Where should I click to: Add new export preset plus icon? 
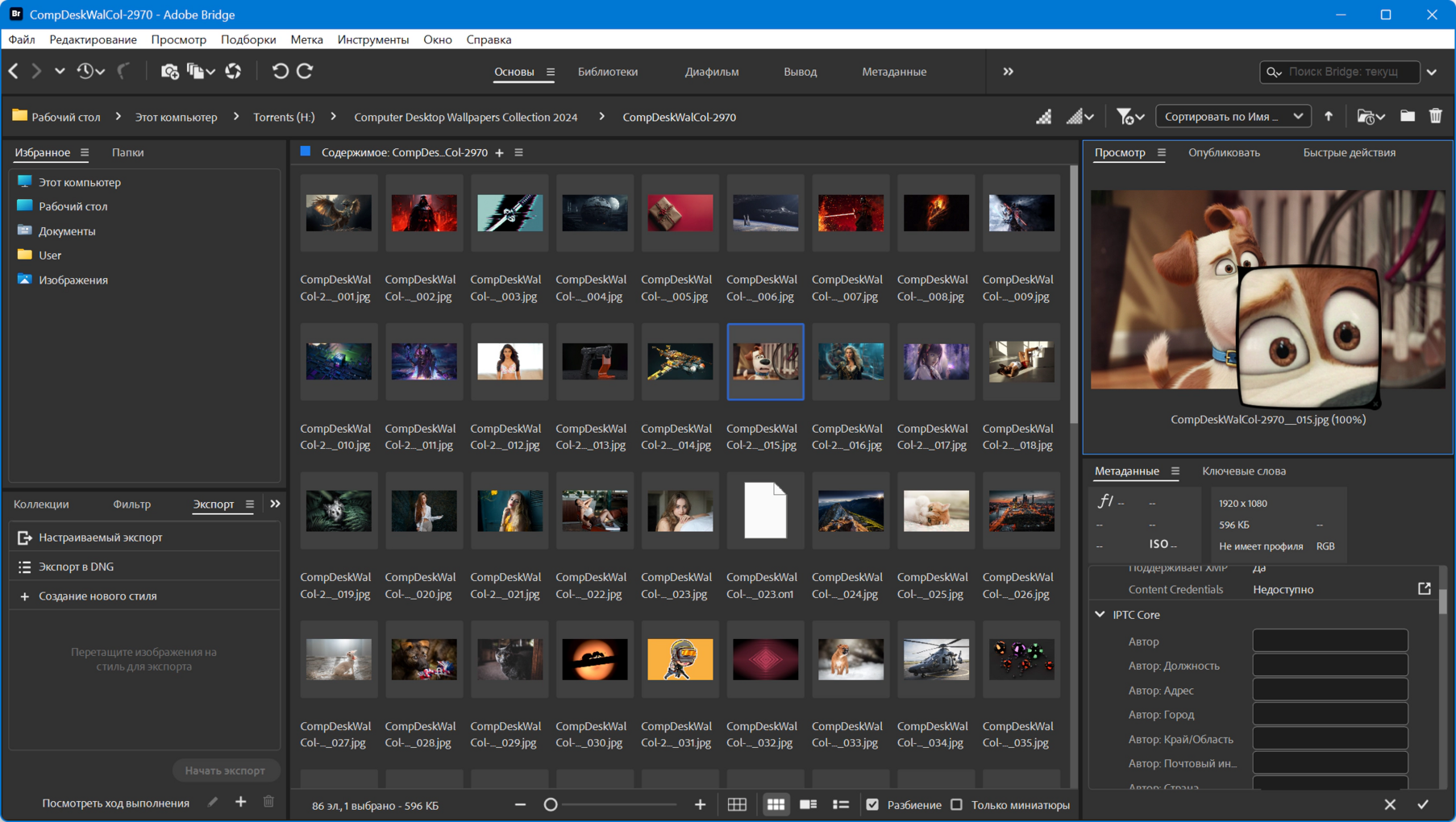click(x=240, y=803)
